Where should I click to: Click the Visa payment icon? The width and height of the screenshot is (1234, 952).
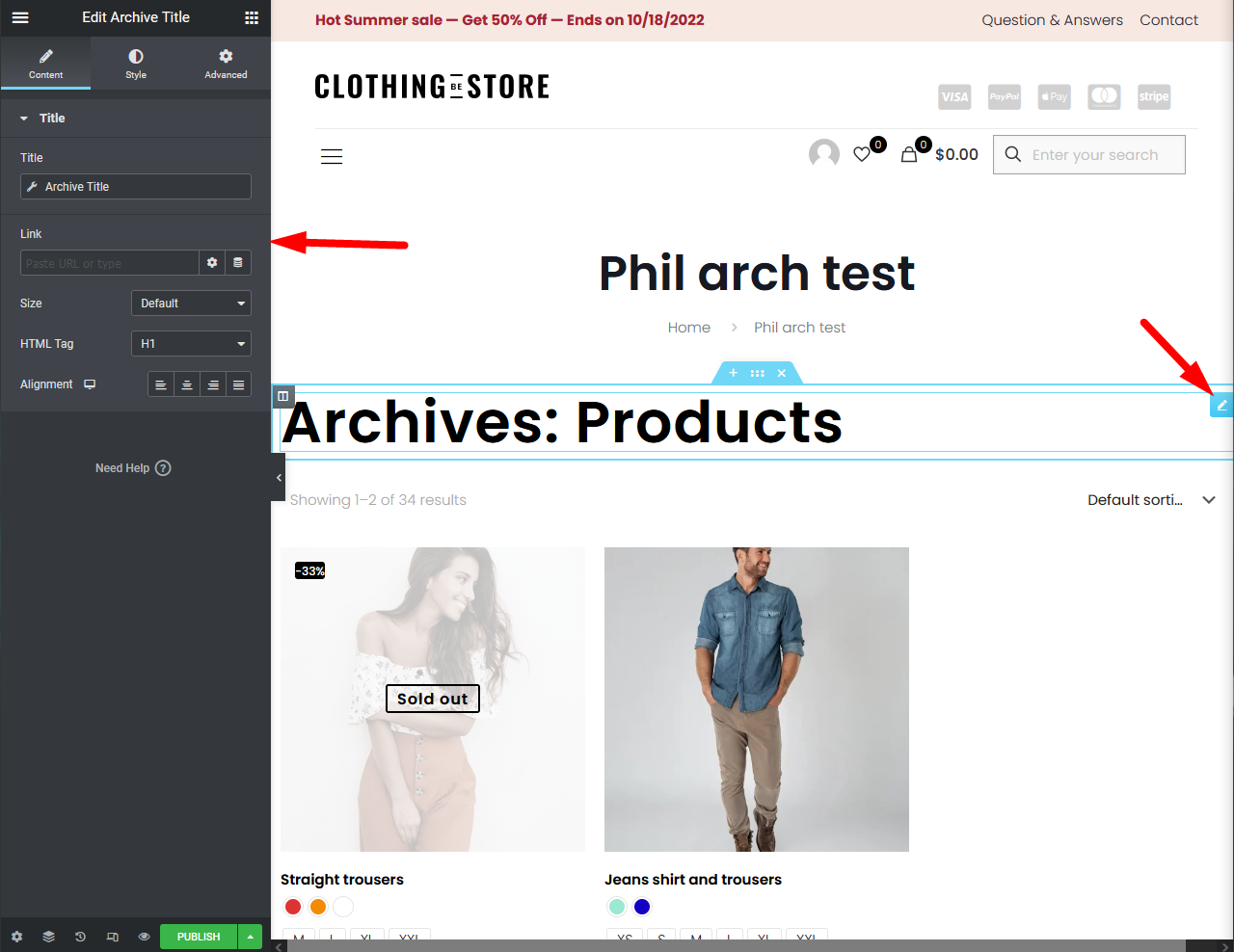[x=954, y=96]
